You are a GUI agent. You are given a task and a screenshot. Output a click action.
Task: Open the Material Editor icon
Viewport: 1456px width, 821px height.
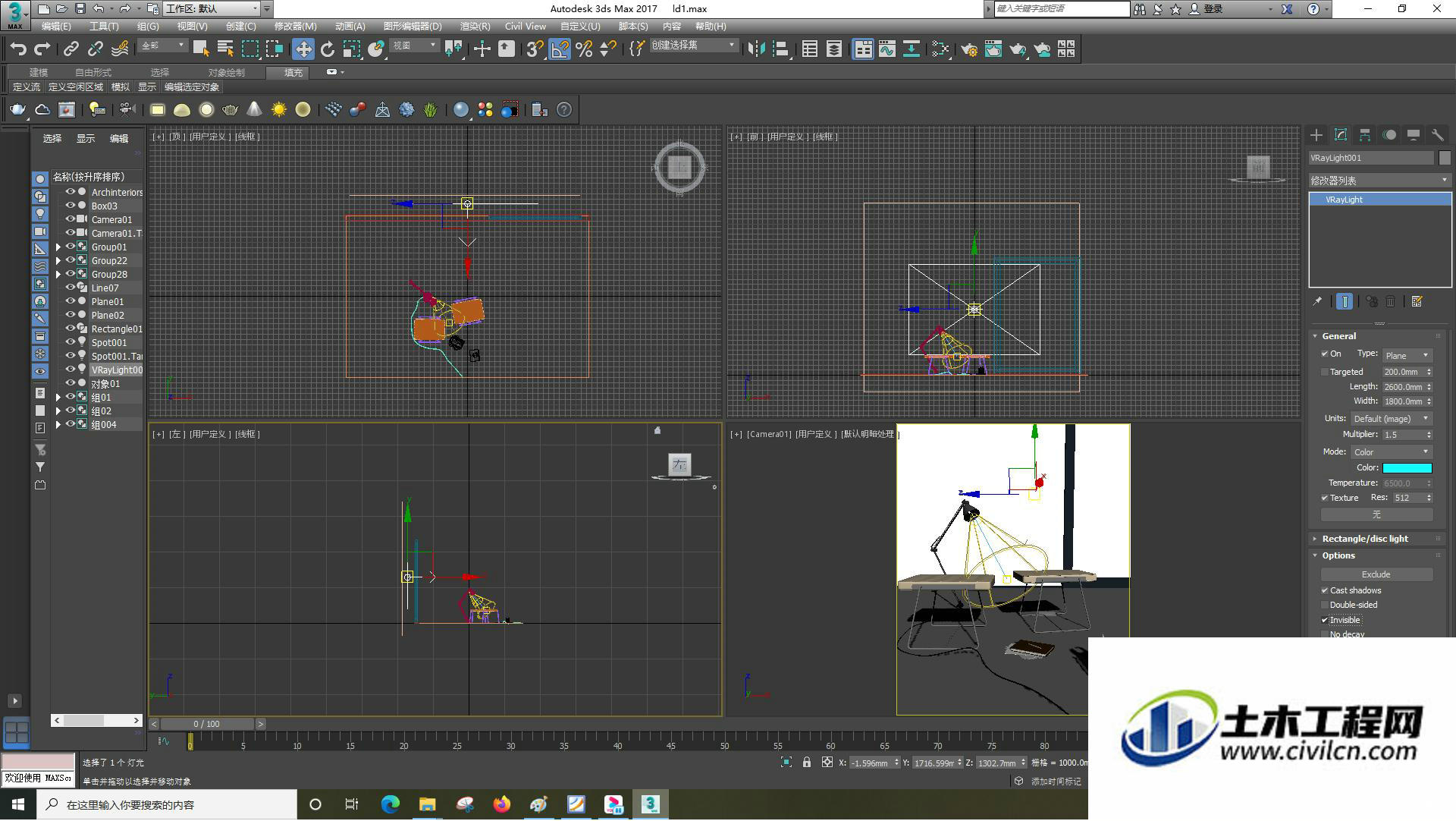(x=940, y=49)
